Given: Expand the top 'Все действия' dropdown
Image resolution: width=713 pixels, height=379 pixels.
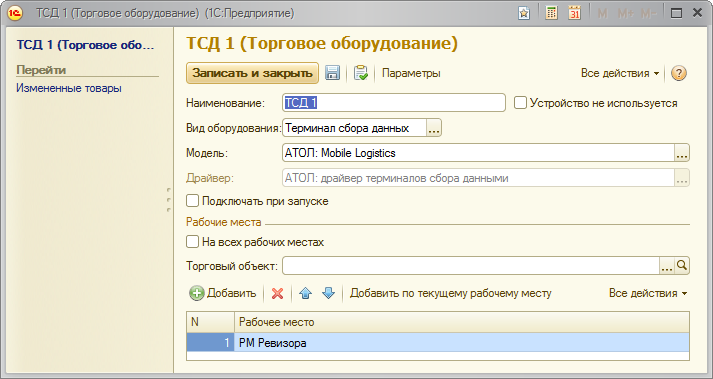Looking at the screenshot, I should [620, 73].
